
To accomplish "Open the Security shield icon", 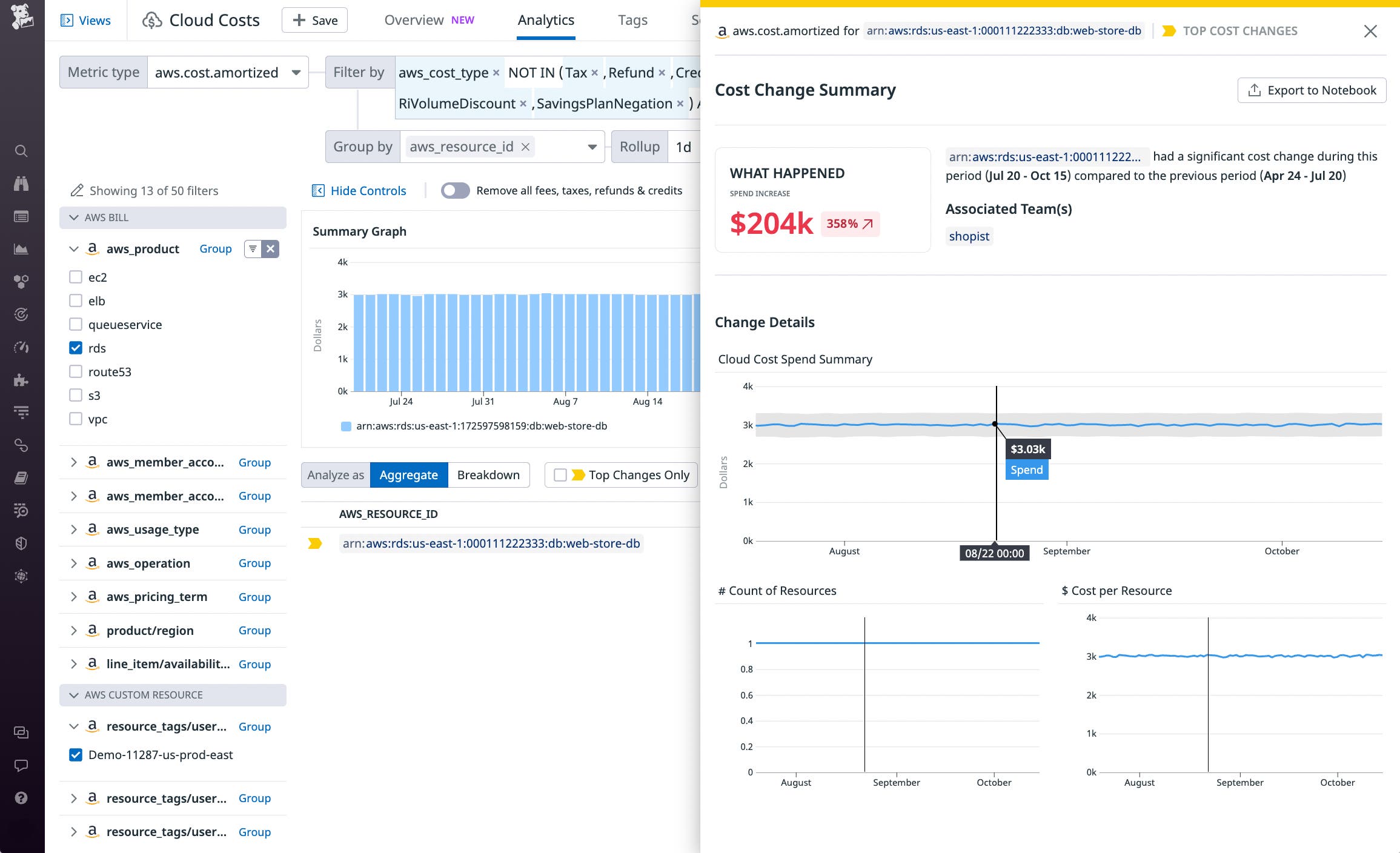I will (21, 543).
